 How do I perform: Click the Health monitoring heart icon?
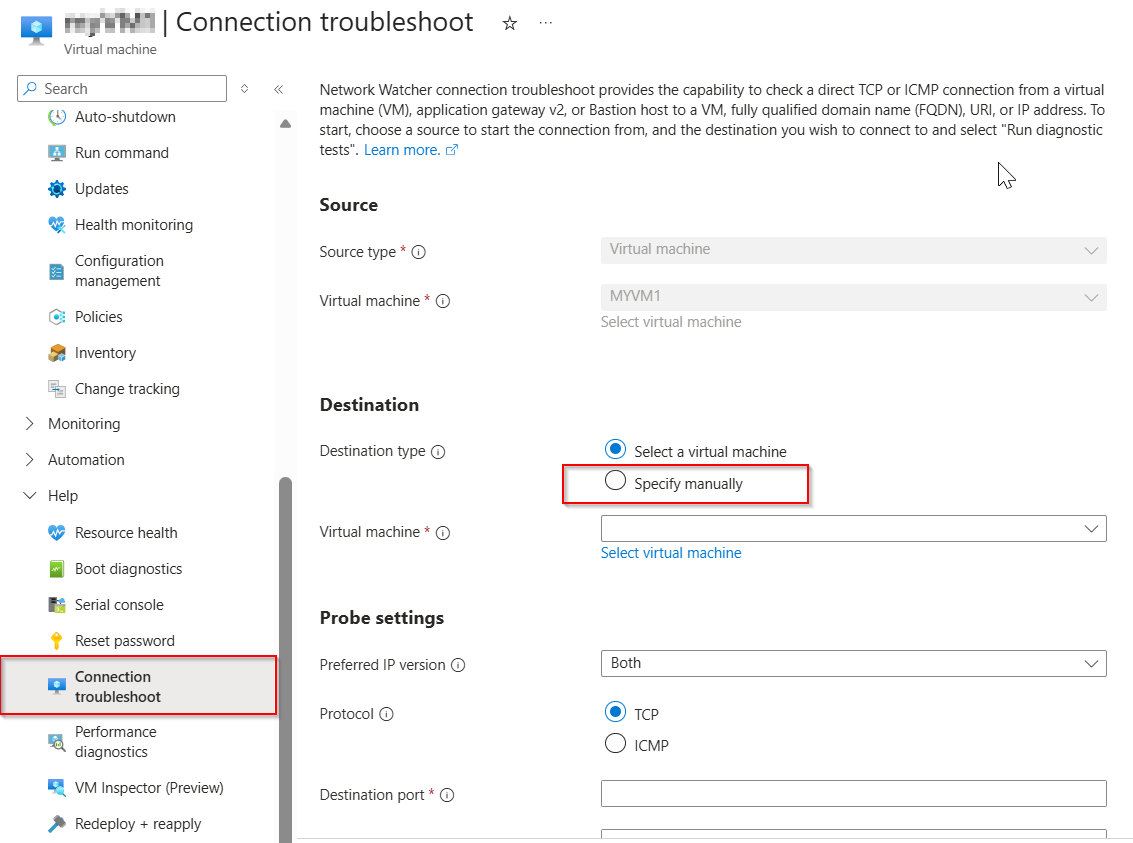click(56, 225)
